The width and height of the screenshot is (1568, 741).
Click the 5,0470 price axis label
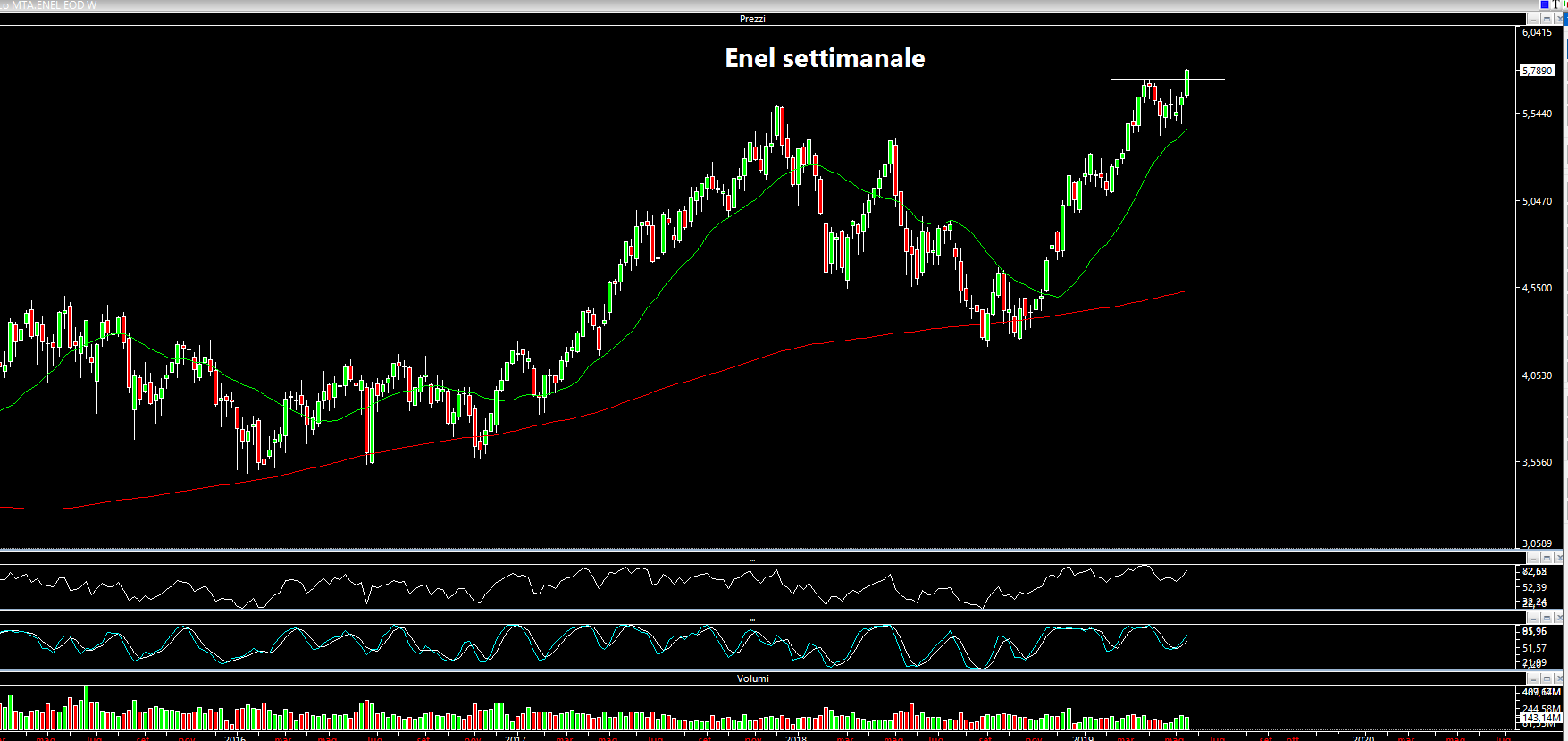(1538, 201)
